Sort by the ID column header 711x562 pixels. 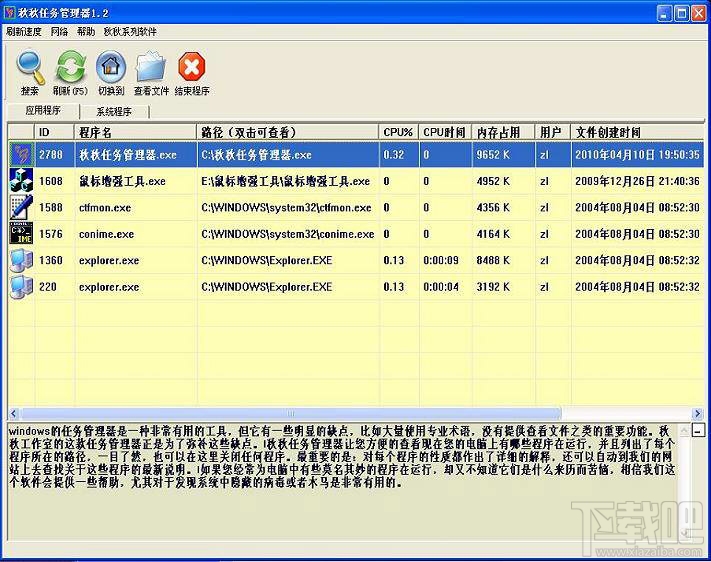point(54,132)
